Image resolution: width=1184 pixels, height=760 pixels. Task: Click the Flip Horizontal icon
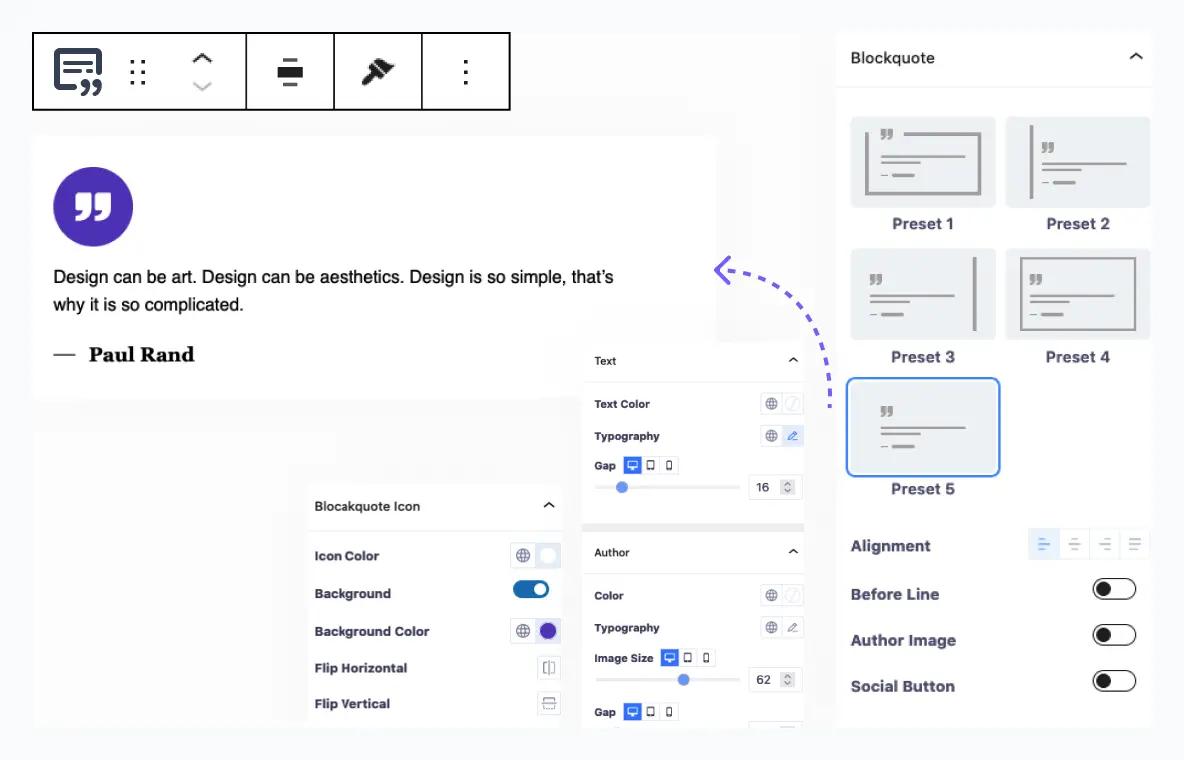(x=549, y=668)
